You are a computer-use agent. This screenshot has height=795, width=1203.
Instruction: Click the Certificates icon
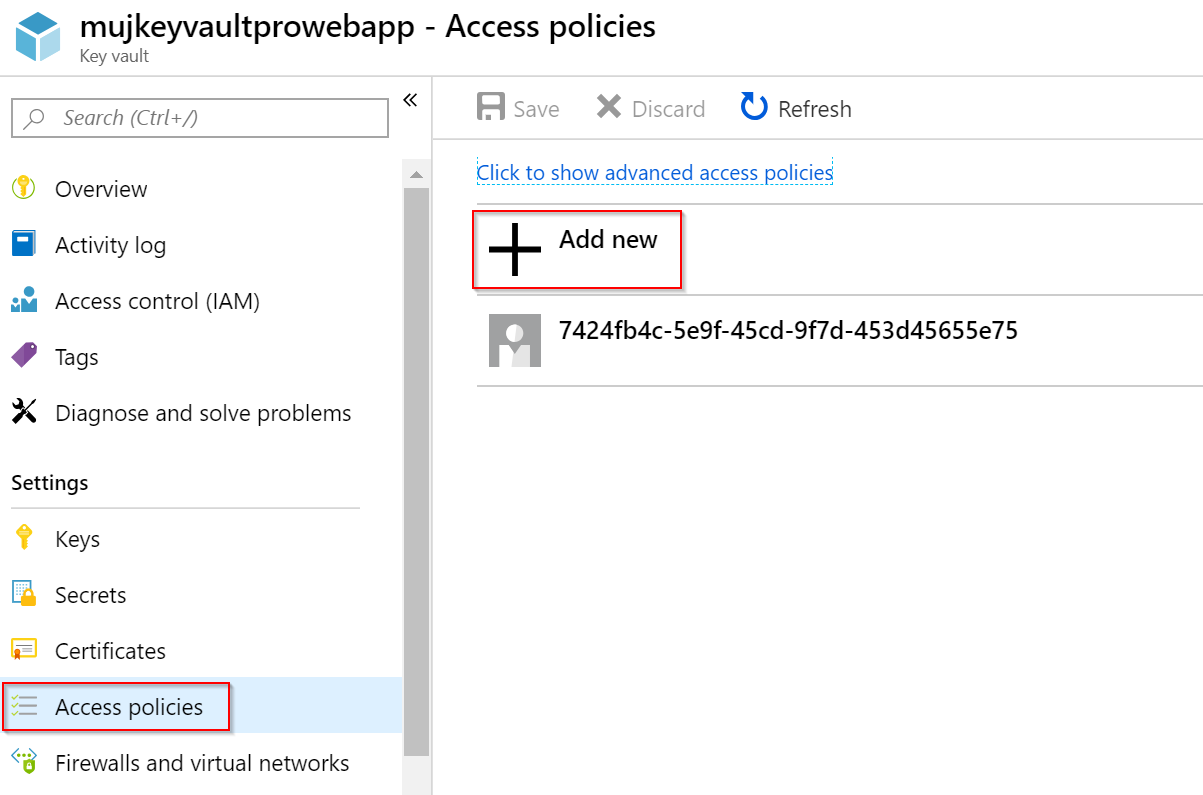tap(23, 650)
